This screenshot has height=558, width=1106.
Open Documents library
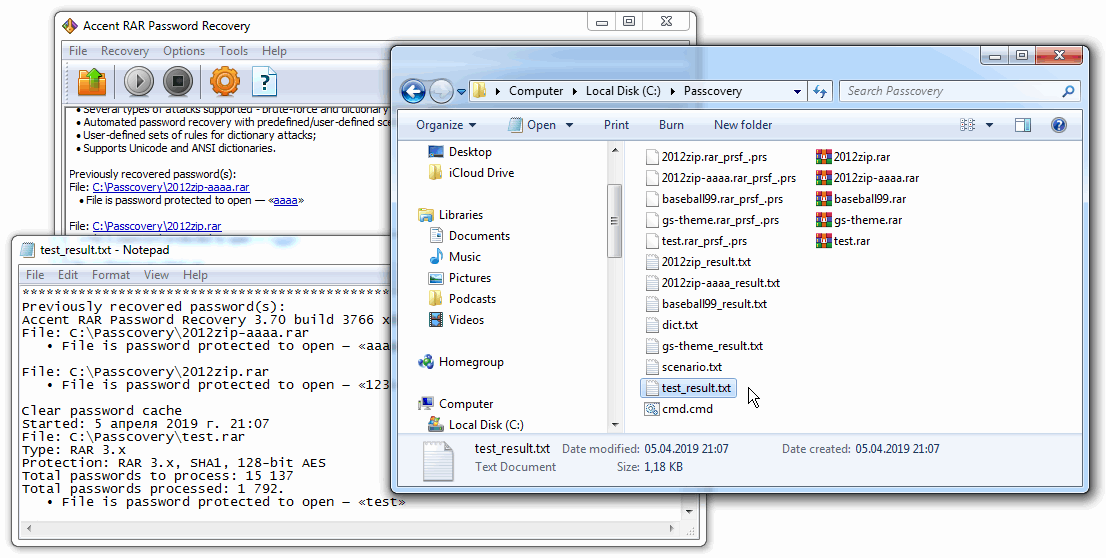coord(469,236)
